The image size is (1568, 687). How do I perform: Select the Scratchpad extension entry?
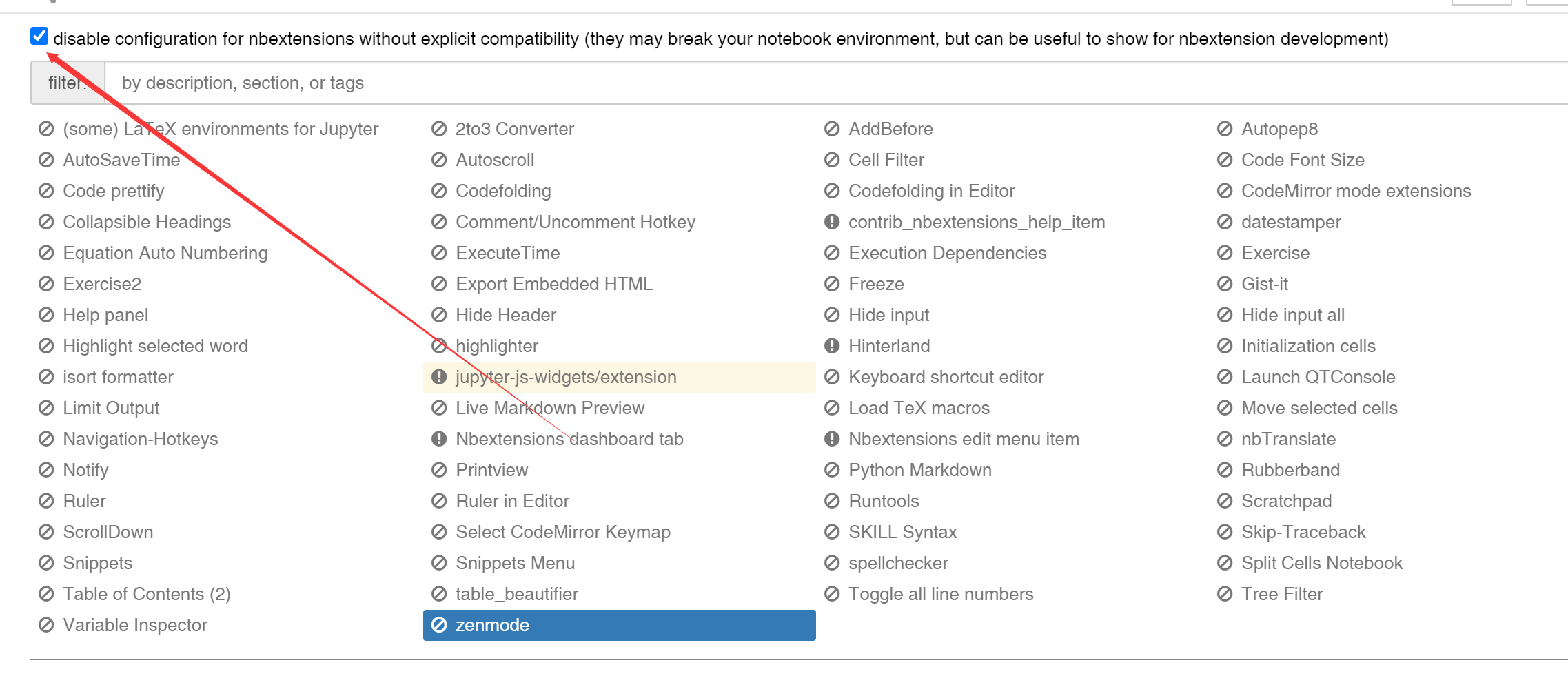pos(1286,501)
